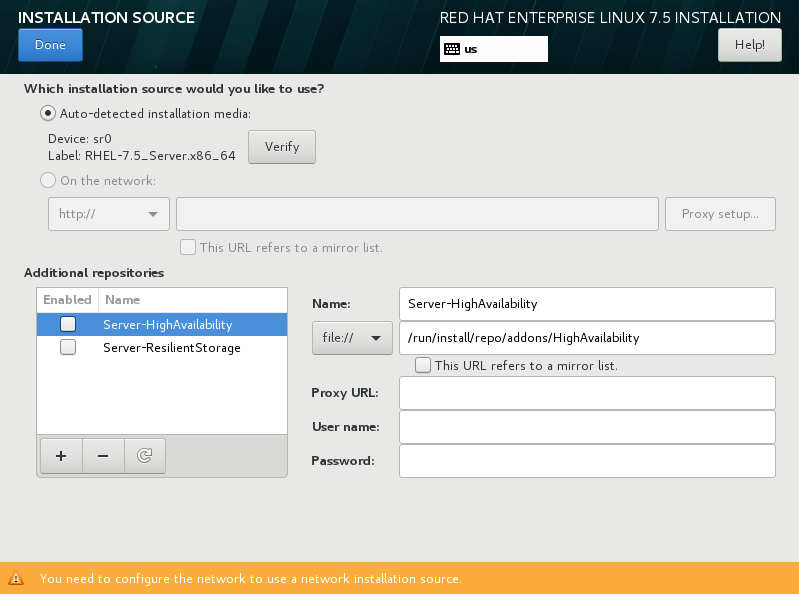Click the us keyboard layout indicator

494,49
